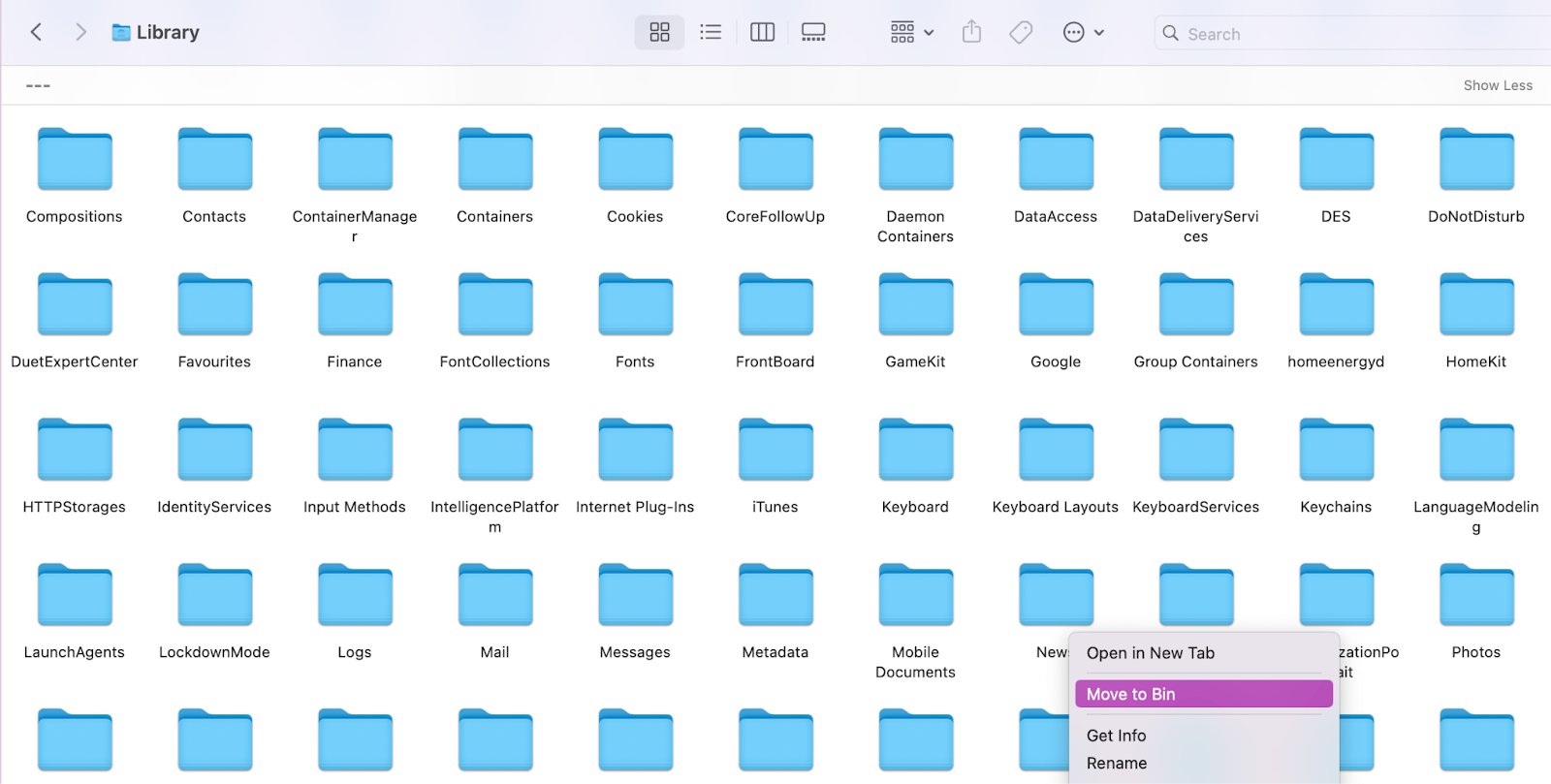Select the Google folder

[x=1056, y=305]
